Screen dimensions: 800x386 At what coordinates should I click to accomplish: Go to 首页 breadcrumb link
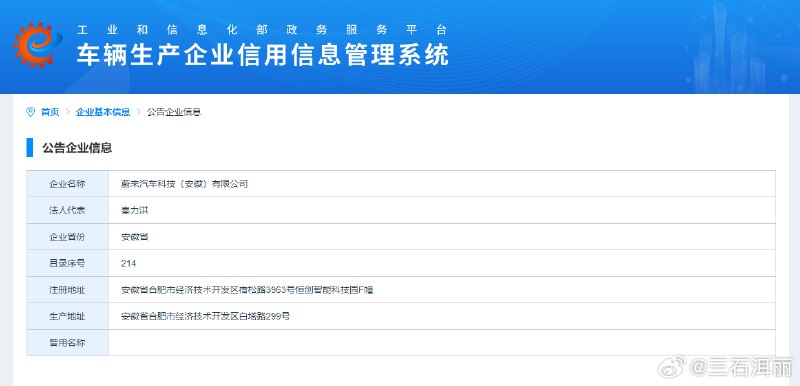(x=50, y=112)
